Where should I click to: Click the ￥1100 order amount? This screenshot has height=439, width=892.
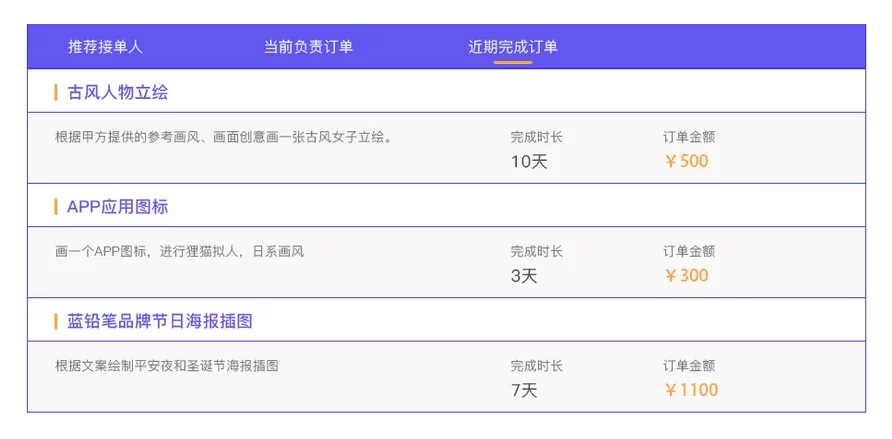[x=691, y=390]
